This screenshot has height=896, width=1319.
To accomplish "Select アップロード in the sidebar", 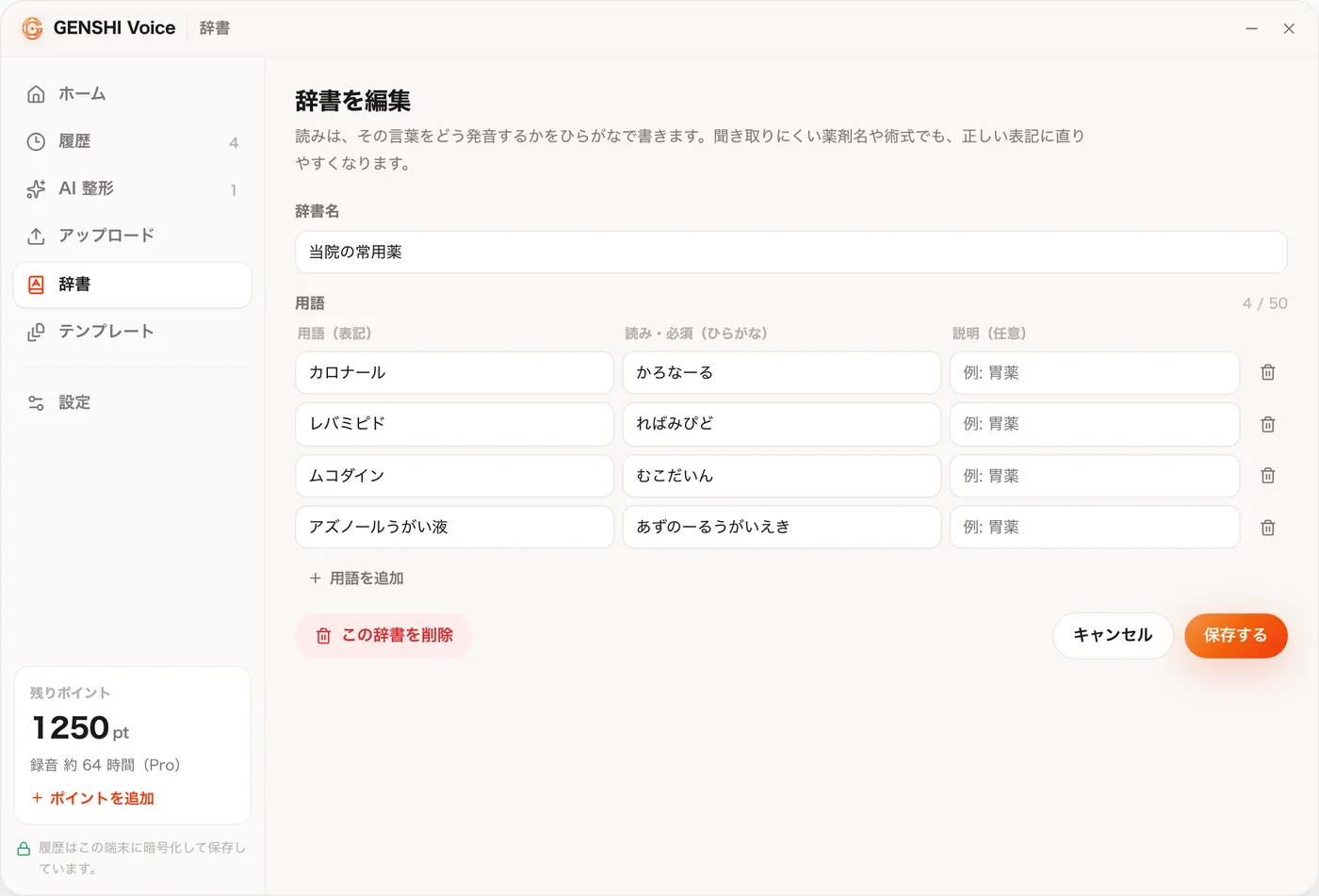I will coord(132,236).
